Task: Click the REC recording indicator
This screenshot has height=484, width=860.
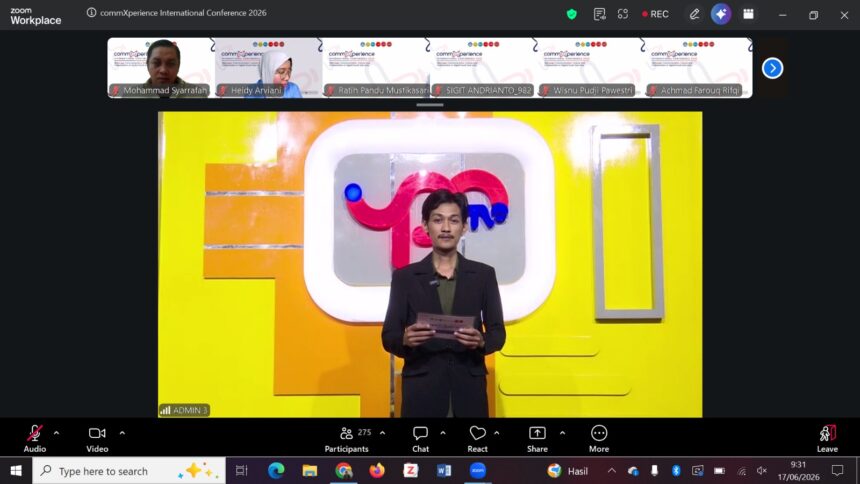Action: click(x=655, y=14)
